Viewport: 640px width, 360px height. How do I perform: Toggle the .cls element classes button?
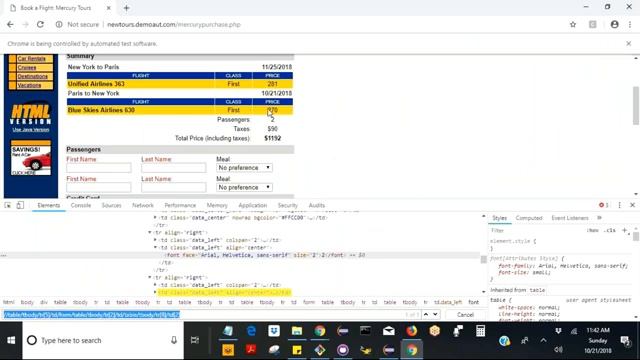[610, 231]
